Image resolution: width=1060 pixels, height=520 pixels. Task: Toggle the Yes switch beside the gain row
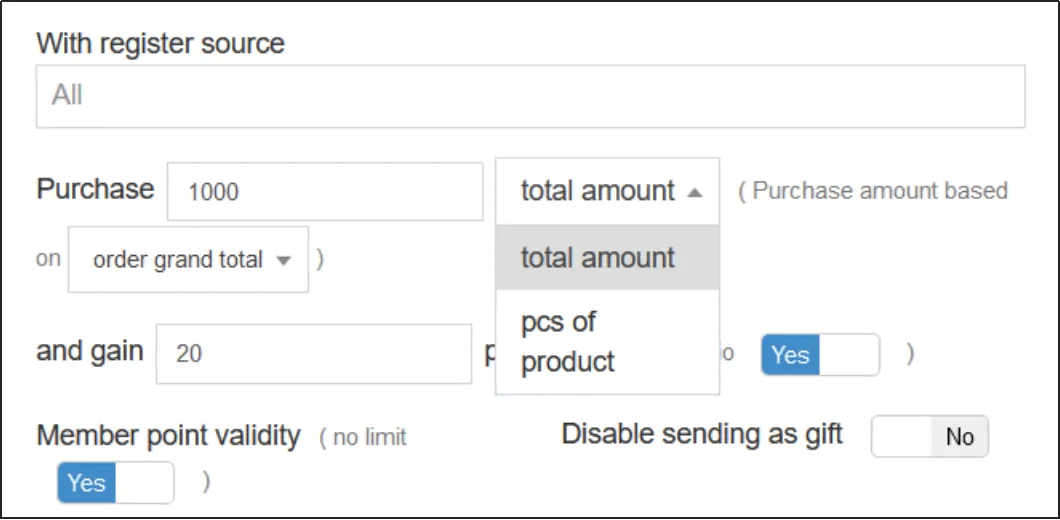[x=820, y=355]
